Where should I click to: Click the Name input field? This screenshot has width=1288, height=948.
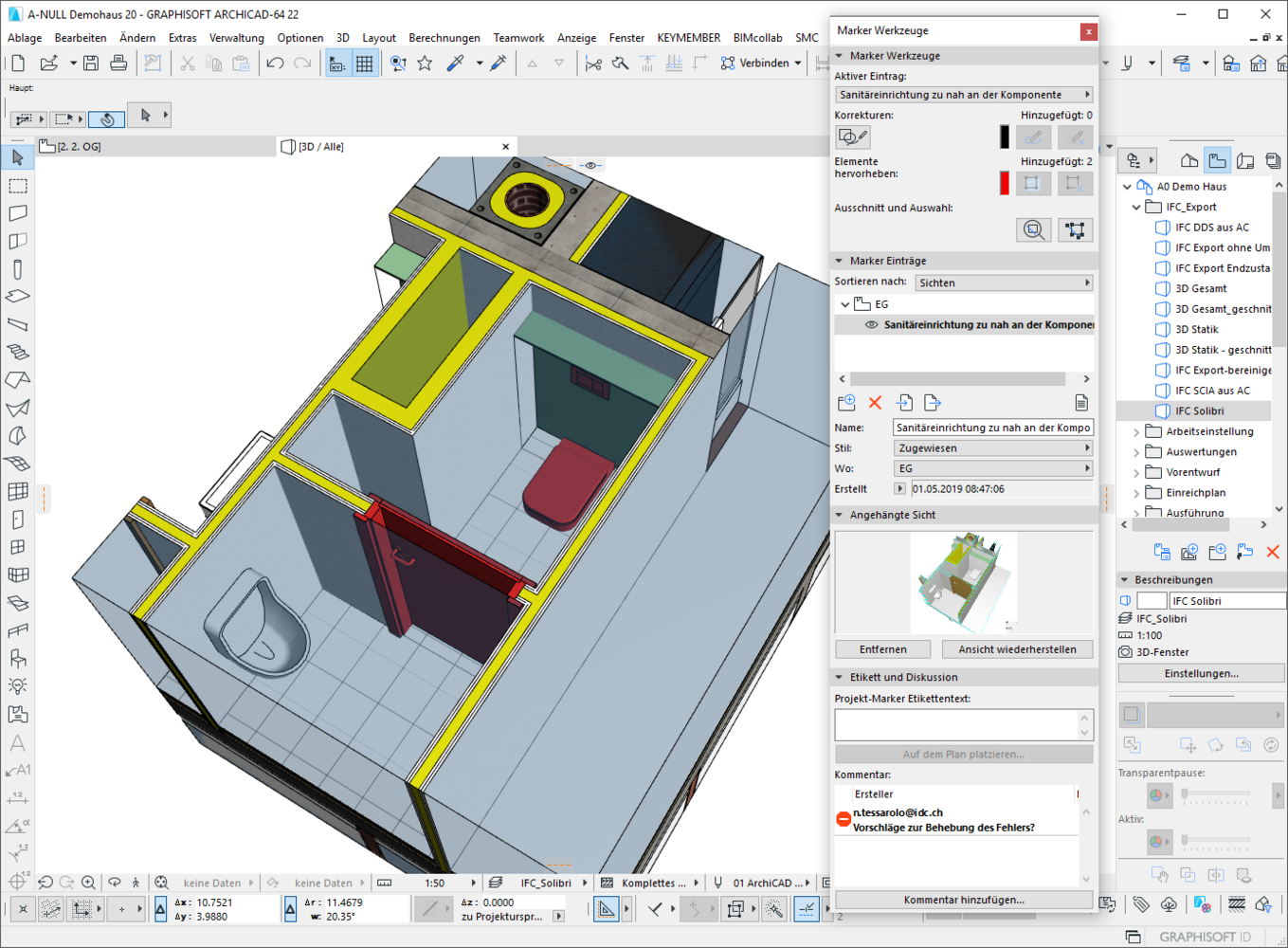993,428
